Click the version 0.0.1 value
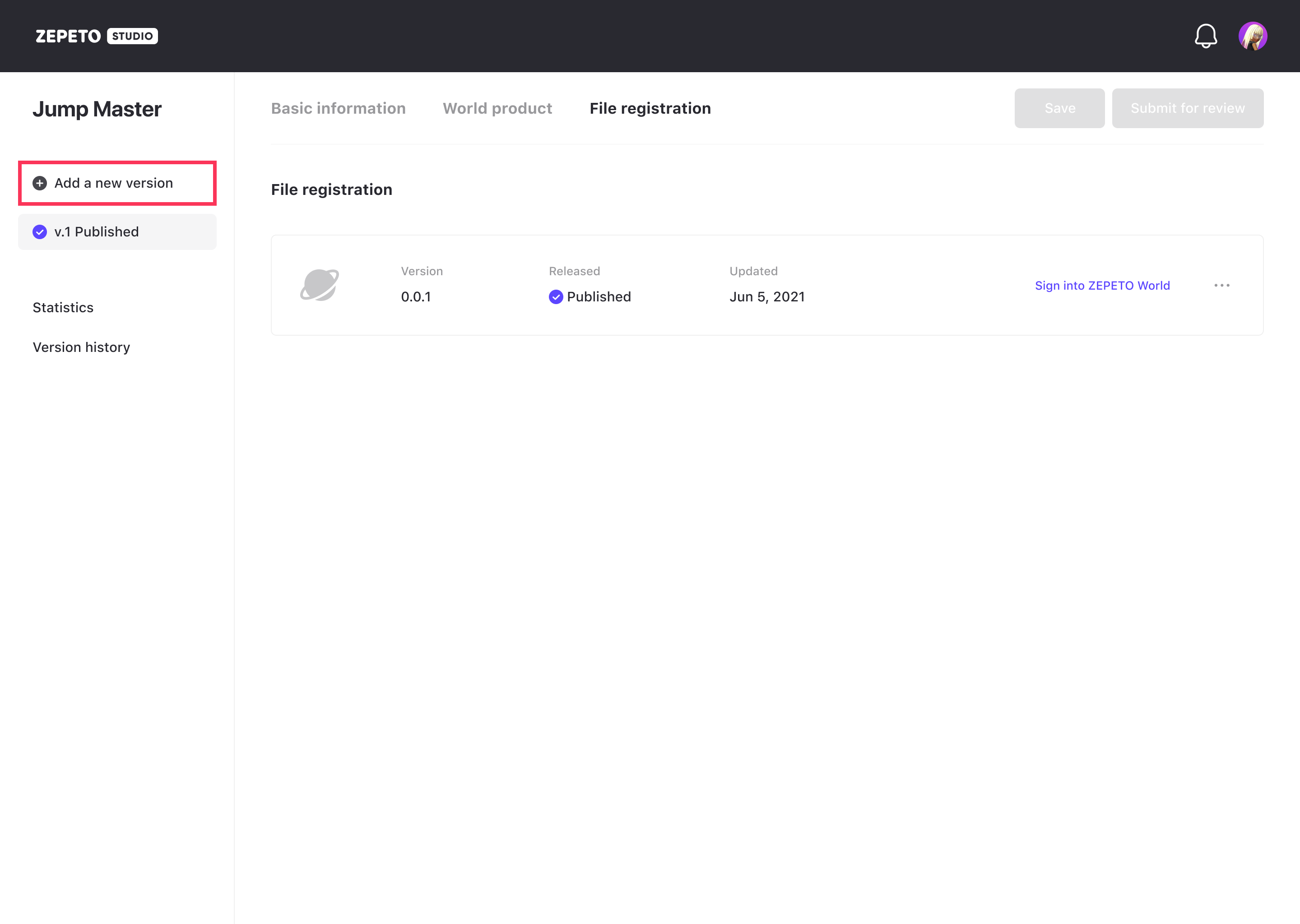 [415, 297]
